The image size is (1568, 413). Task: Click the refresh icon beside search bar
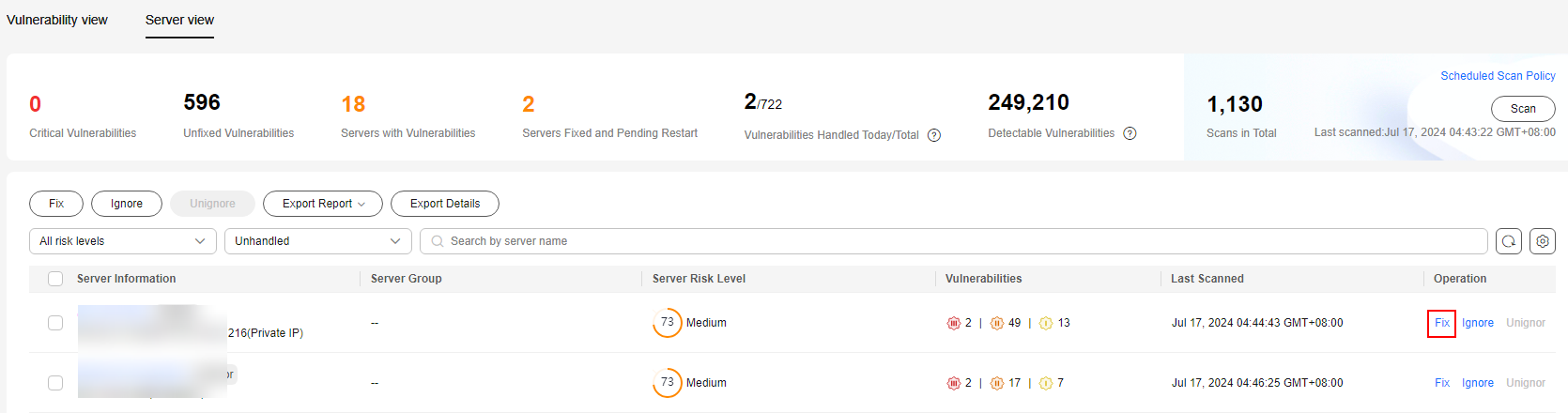click(x=1509, y=241)
